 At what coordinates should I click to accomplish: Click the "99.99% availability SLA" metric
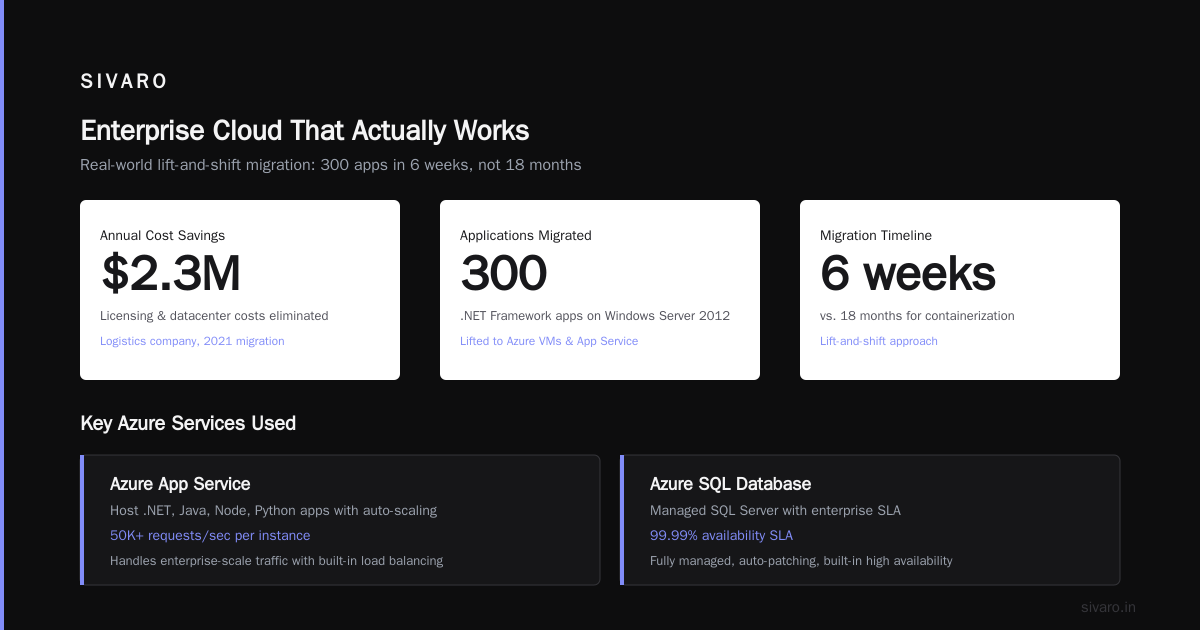721,535
